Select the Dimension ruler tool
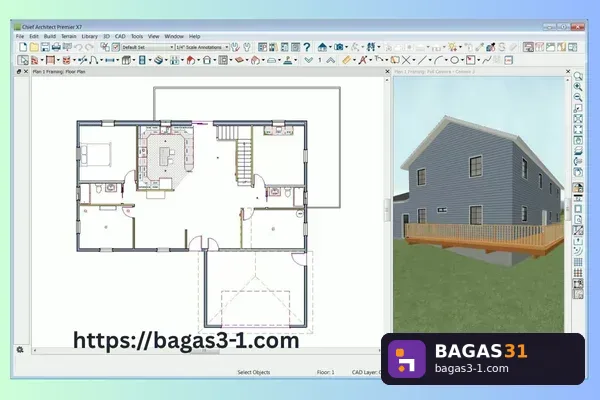 coord(346,60)
